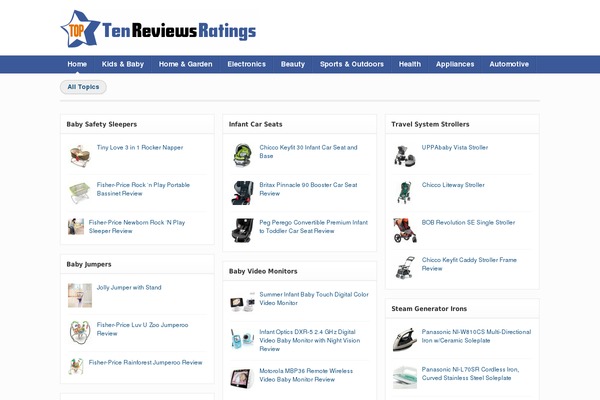Open Tiny Love 3 in 1 Rocker Napper thumbnail
The height and width of the screenshot is (400, 600).
[x=80, y=156]
